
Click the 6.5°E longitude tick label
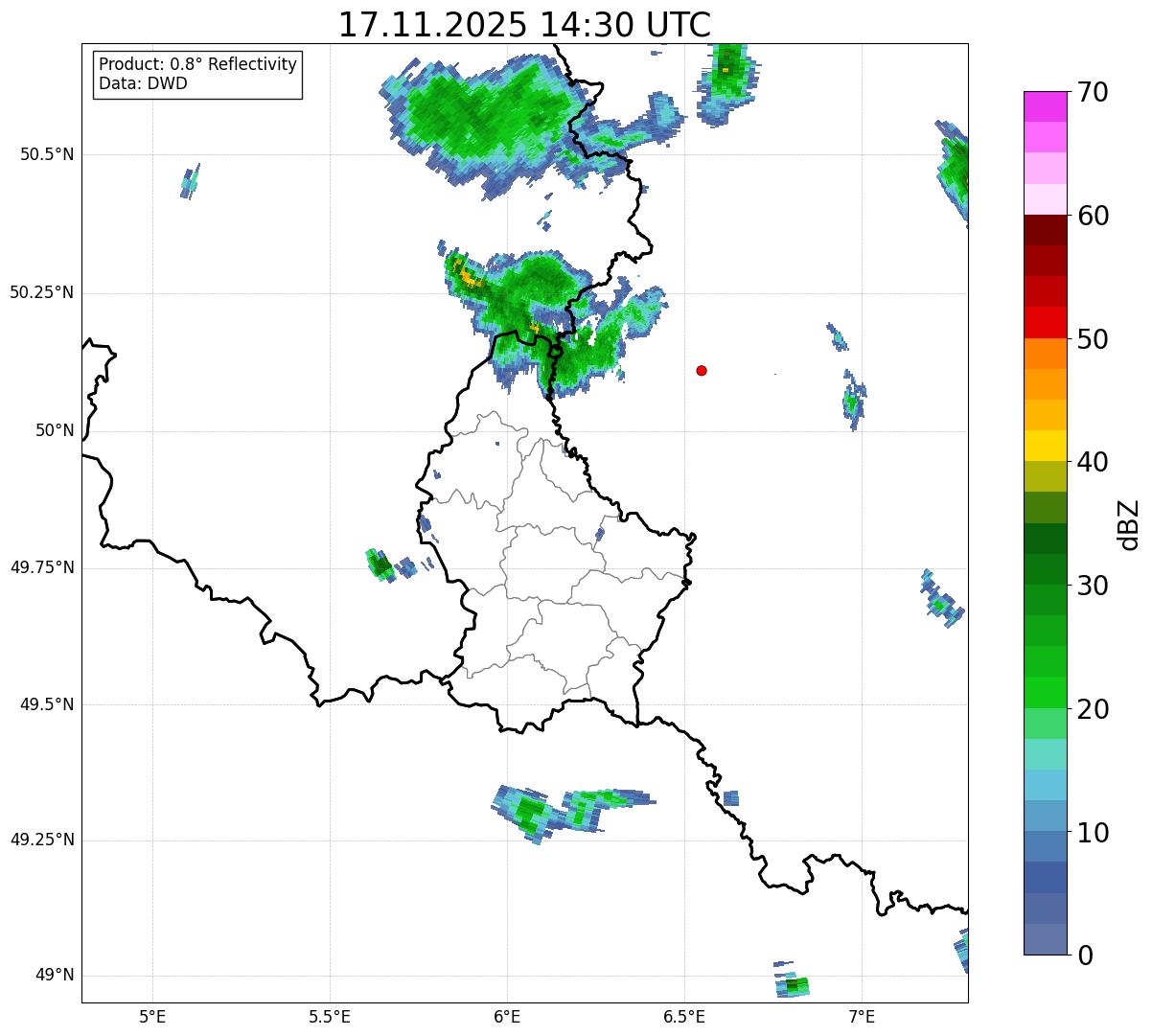pos(684,1016)
